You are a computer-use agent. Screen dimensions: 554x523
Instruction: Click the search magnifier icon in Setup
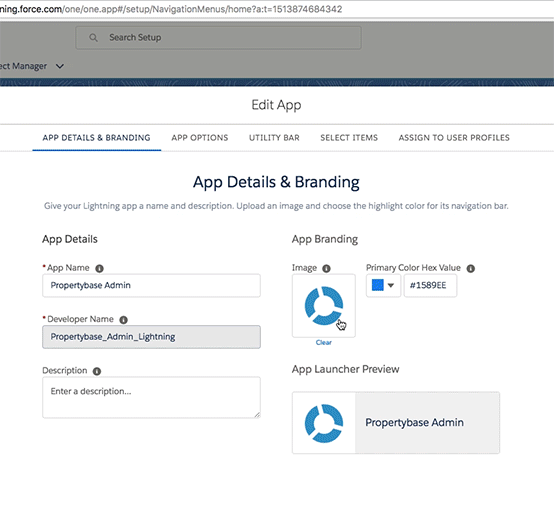(93, 37)
